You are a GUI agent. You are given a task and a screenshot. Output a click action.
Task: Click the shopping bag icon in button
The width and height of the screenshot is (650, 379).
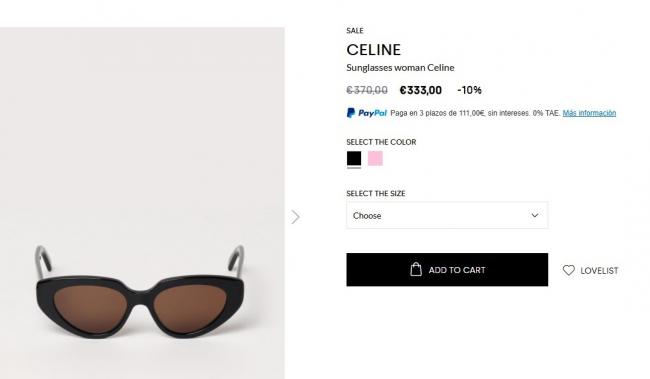tap(416, 270)
